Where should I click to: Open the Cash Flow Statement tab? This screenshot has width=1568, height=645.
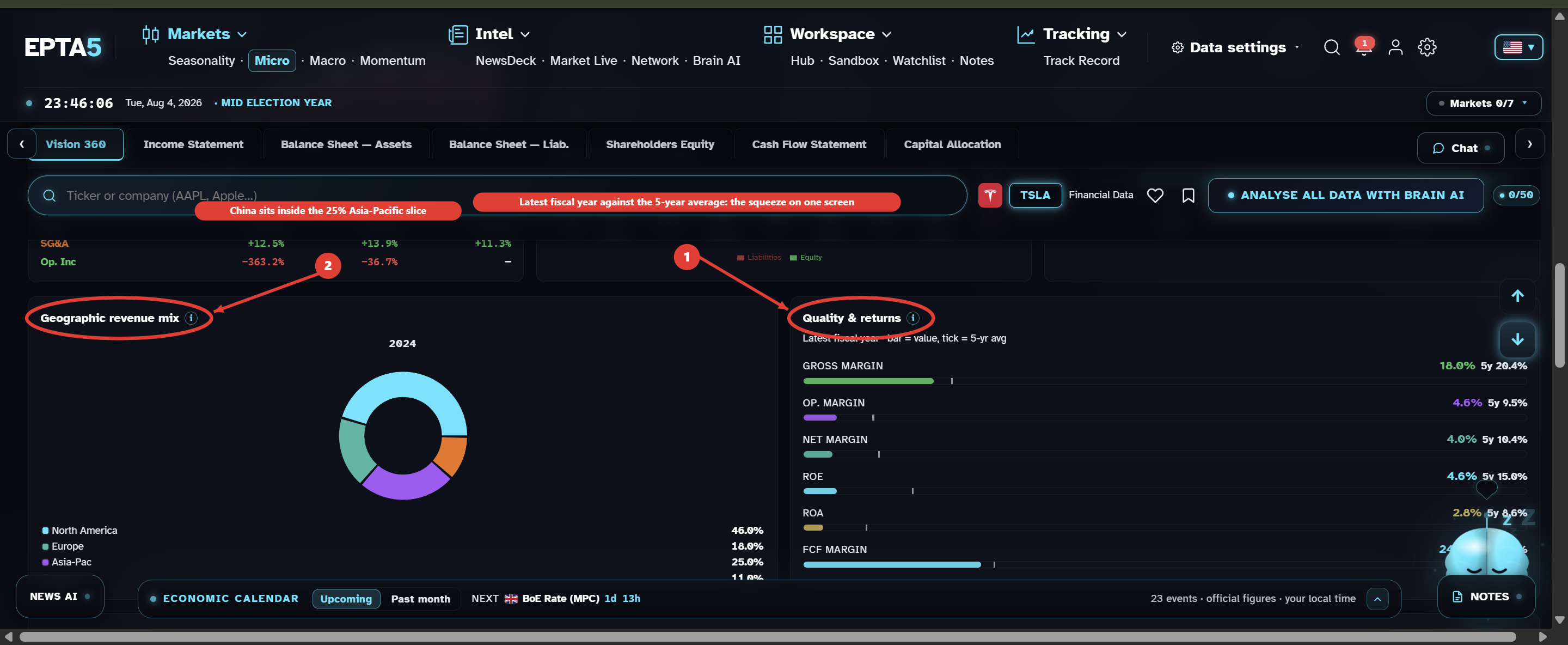[x=808, y=144]
